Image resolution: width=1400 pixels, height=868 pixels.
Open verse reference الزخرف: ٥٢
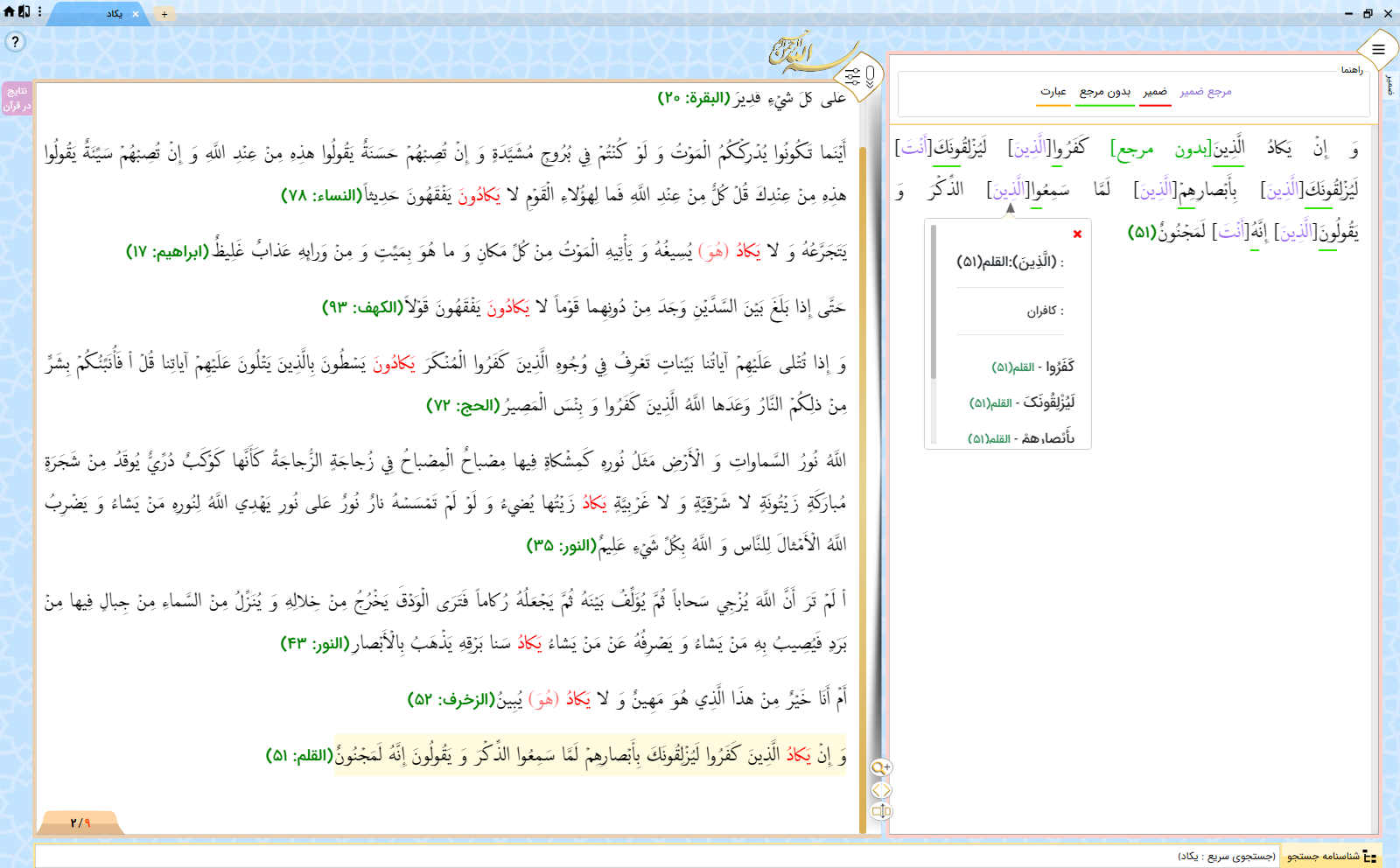(451, 699)
